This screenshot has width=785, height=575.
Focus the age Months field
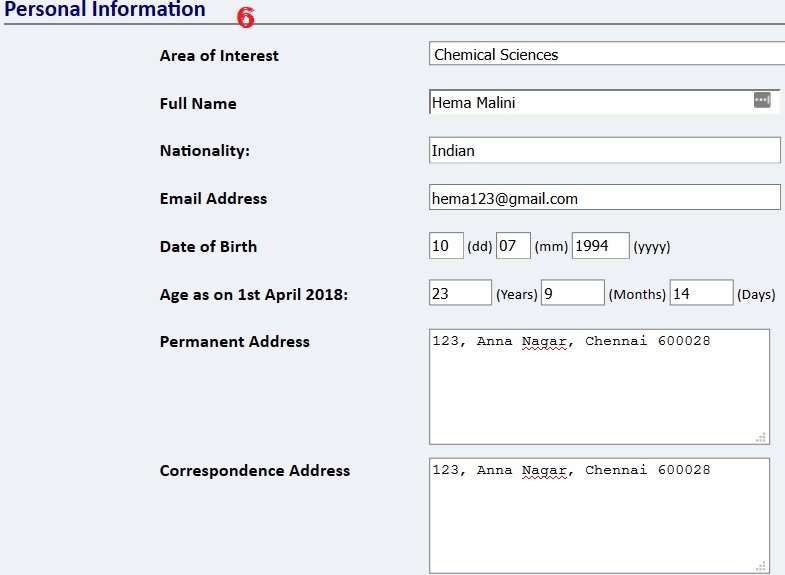click(573, 294)
